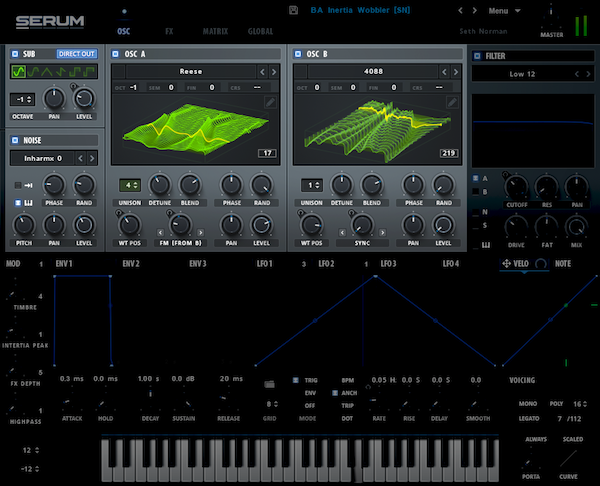Switch to the OSC tab
Image resolution: width=600 pixels, height=486 pixels.
124,31
